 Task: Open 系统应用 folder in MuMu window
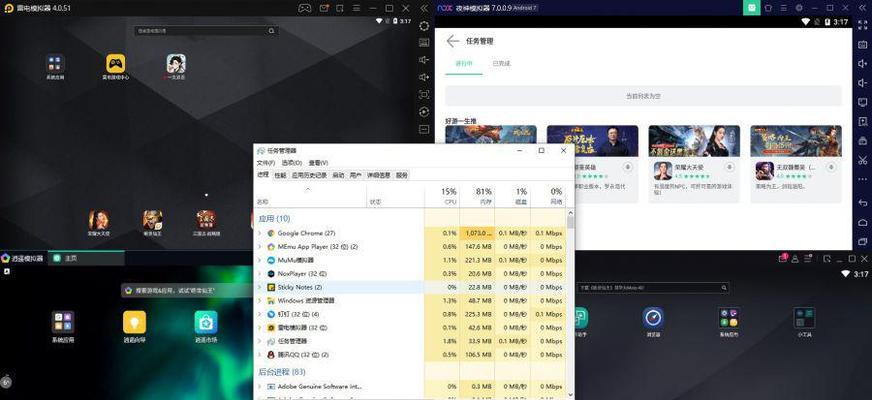coord(729,318)
